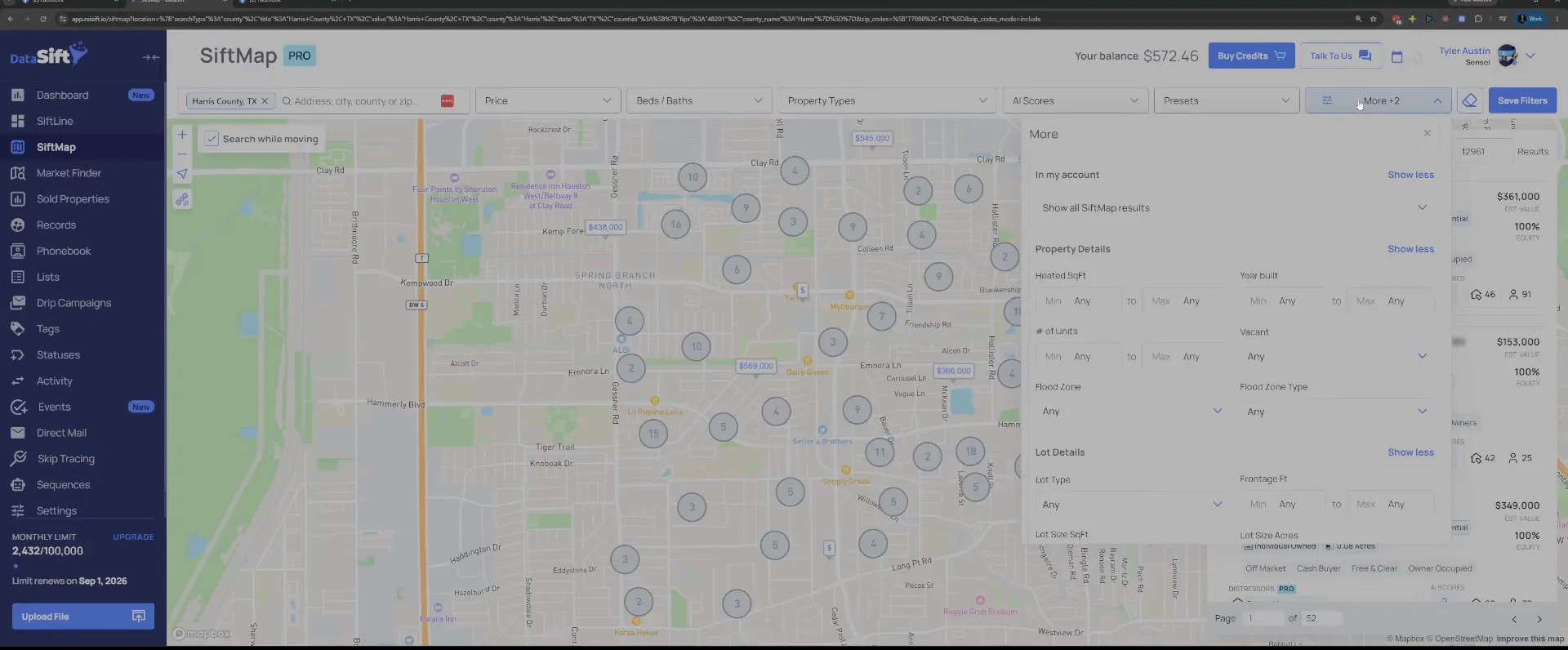Screen dimensions: 1568x650
Task: Close the More filters panel
Action: (1428, 133)
